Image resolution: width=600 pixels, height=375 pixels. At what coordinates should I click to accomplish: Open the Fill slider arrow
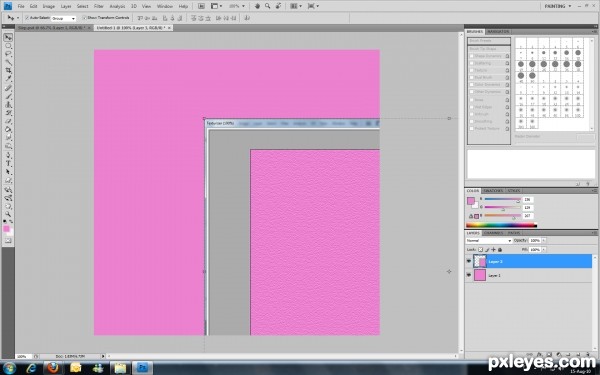click(x=544, y=249)
